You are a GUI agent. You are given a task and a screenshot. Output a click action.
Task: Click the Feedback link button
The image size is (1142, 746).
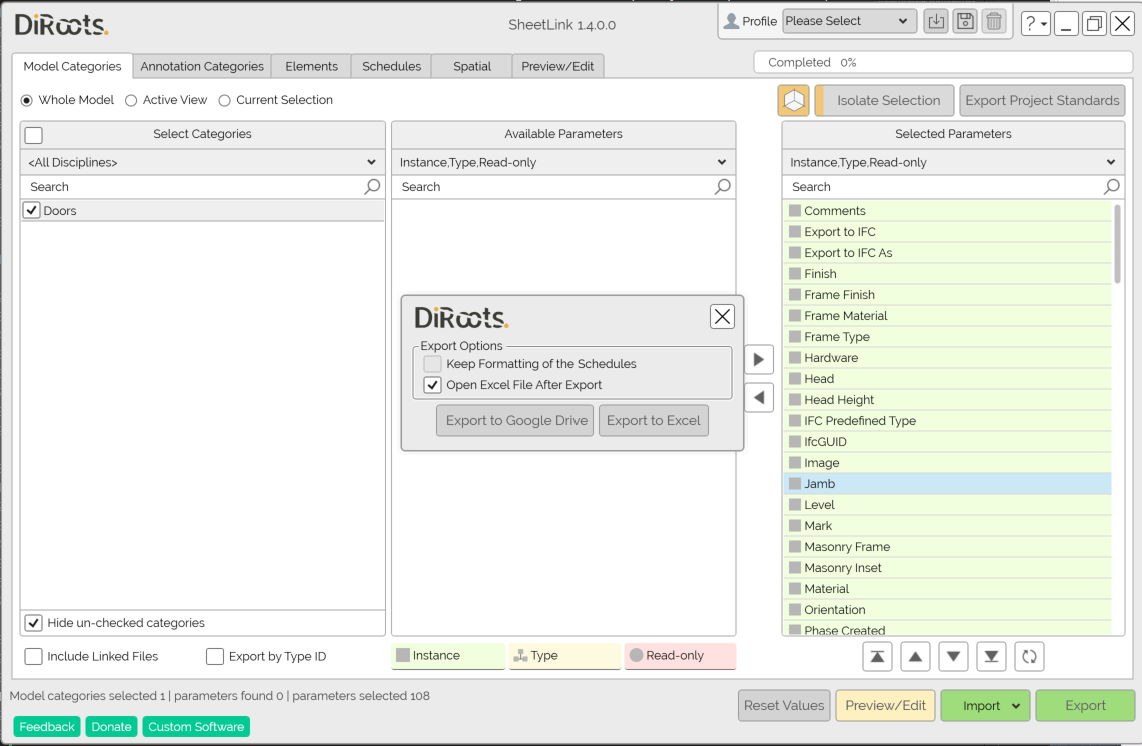47,727
